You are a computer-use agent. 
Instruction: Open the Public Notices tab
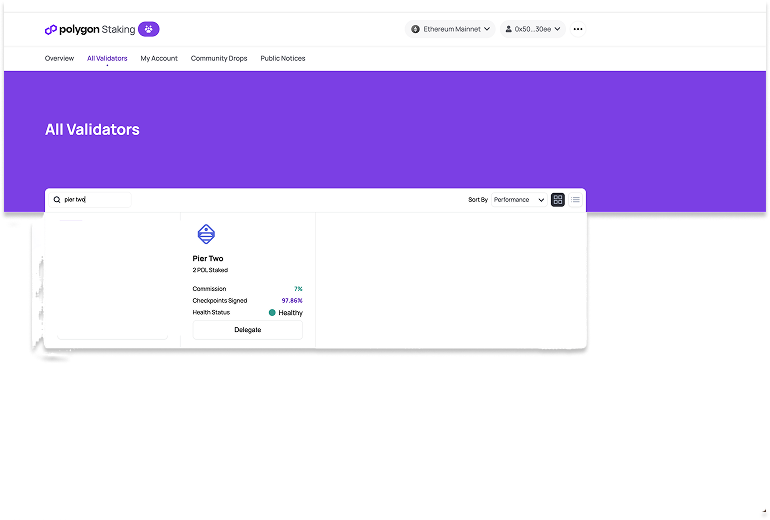tap(283, 58)
